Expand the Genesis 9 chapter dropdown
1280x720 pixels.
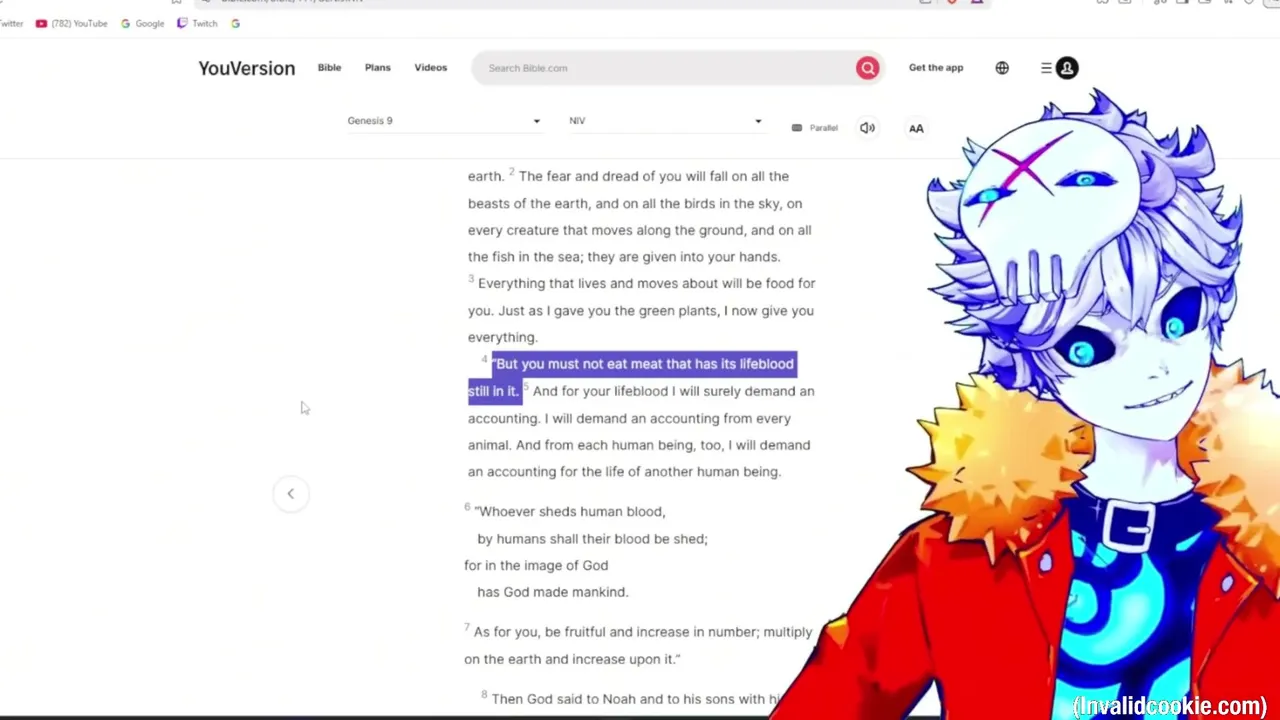pos(444,121)
